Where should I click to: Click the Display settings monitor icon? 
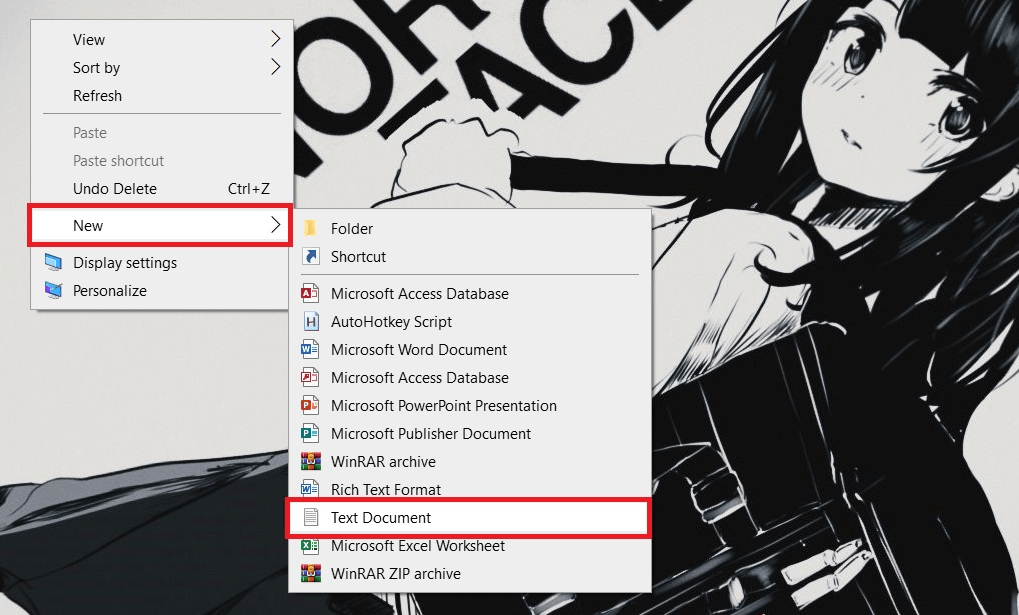53,263
